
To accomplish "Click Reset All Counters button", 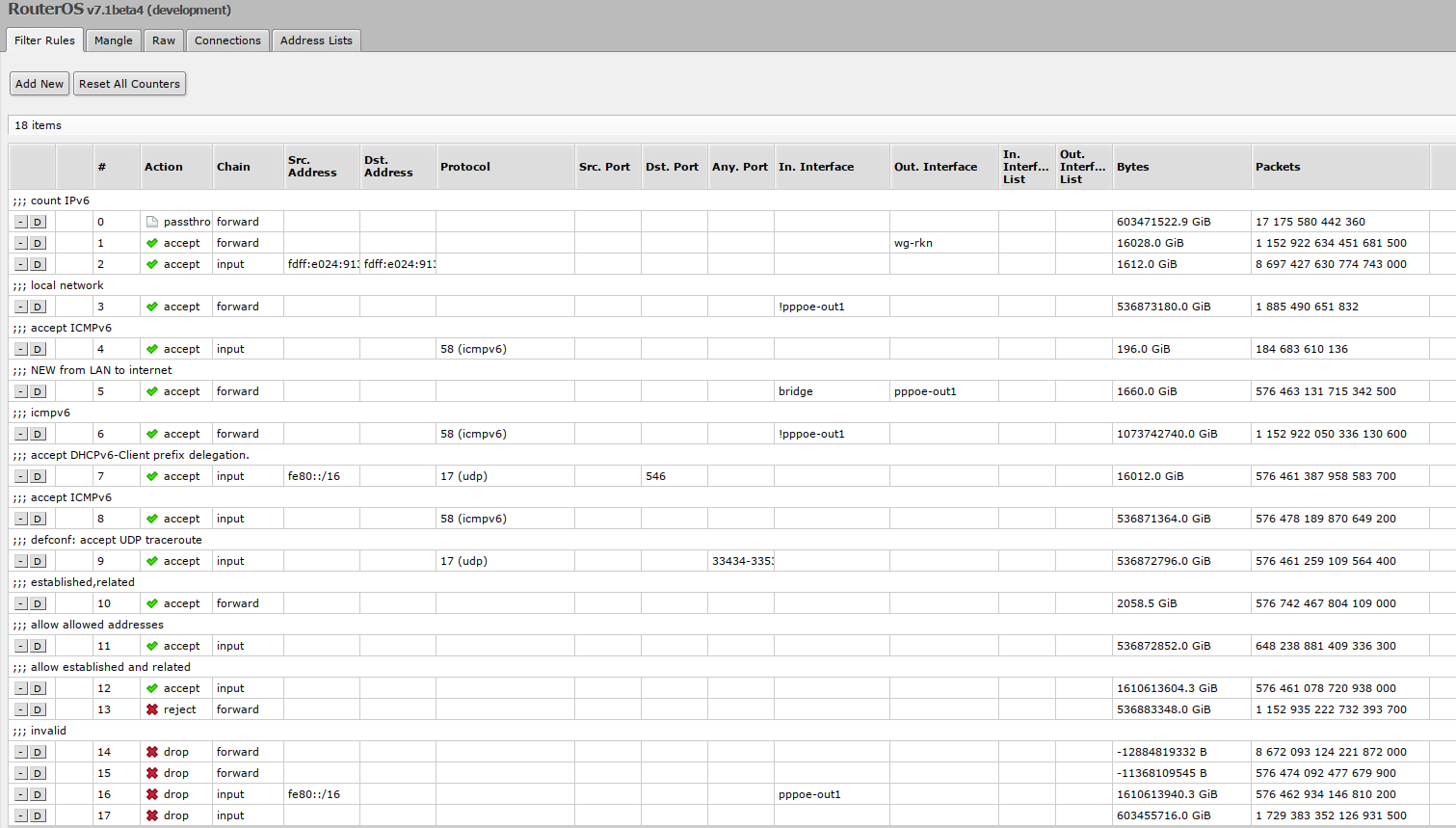I will coord(129,84).
